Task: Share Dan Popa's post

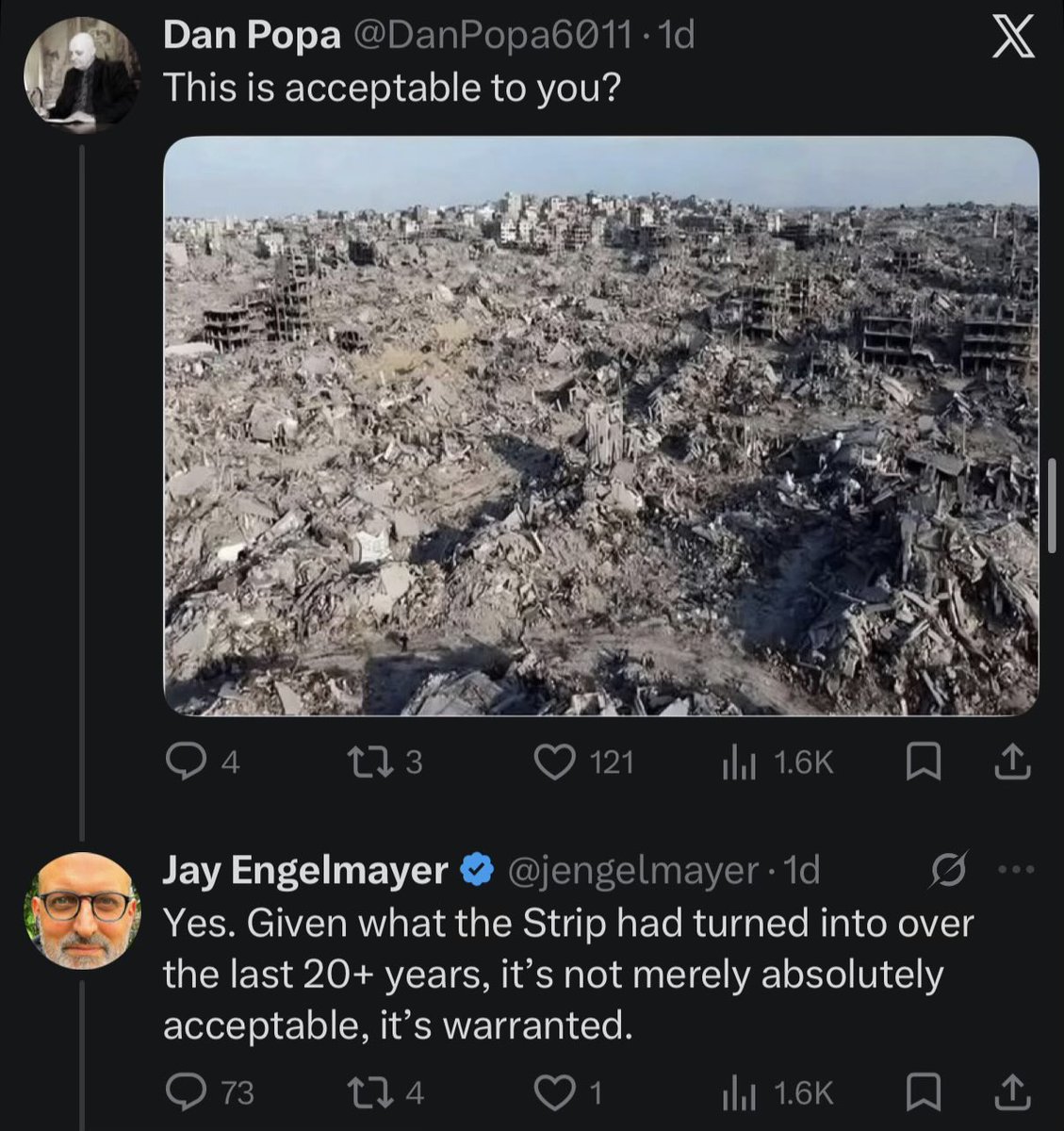Action: 1012,762
